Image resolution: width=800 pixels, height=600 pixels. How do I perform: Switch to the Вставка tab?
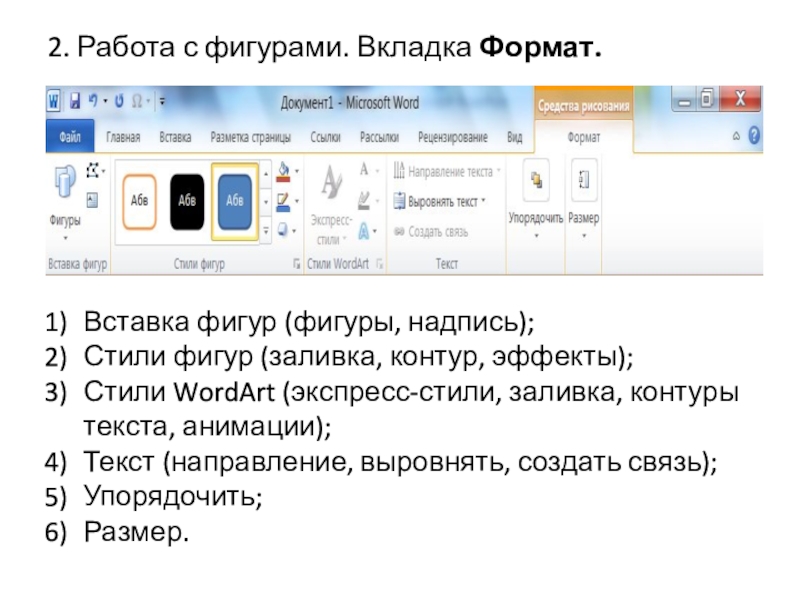(x=175, y=137)
